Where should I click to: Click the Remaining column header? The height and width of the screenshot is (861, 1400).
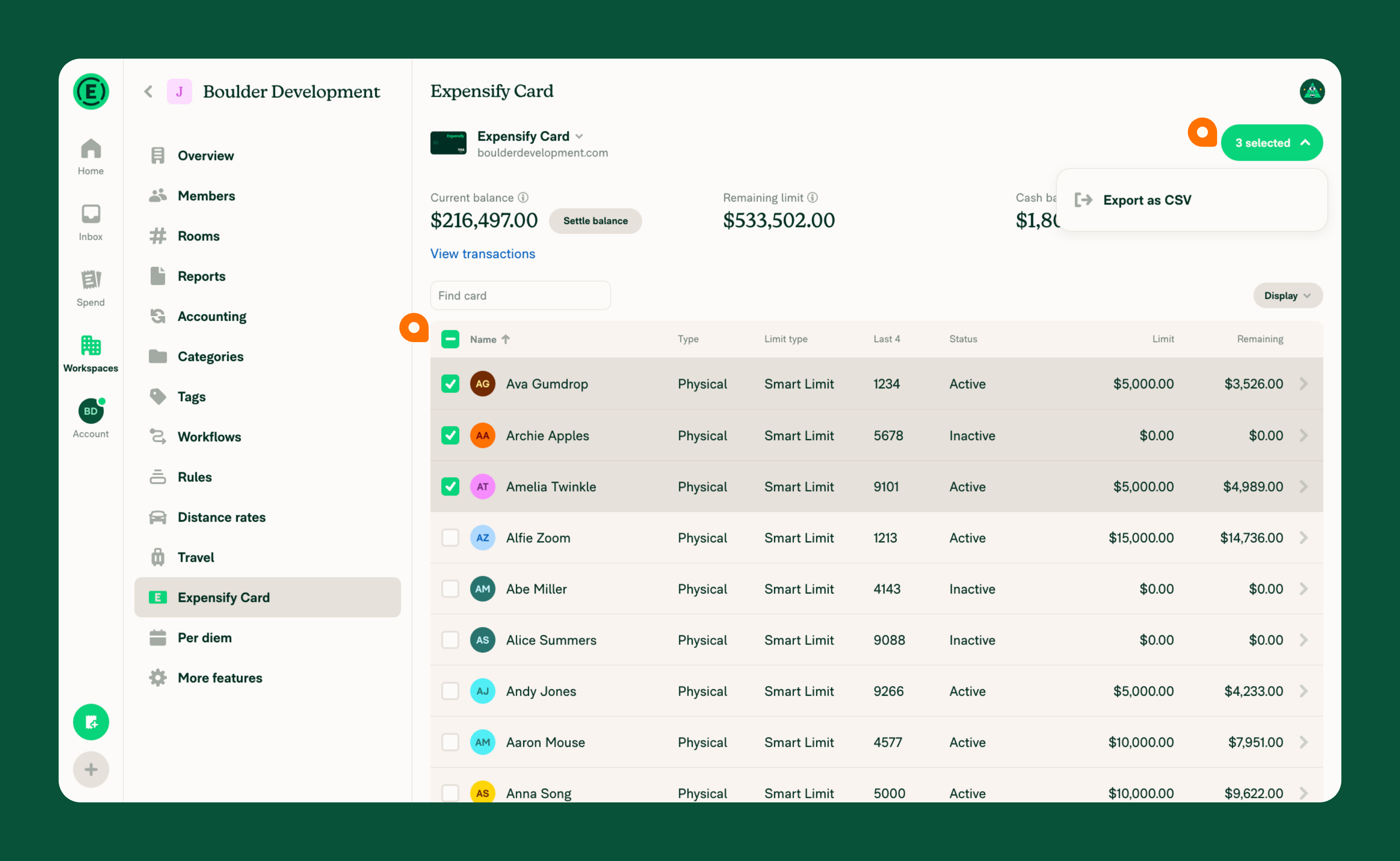(1259, 339)
